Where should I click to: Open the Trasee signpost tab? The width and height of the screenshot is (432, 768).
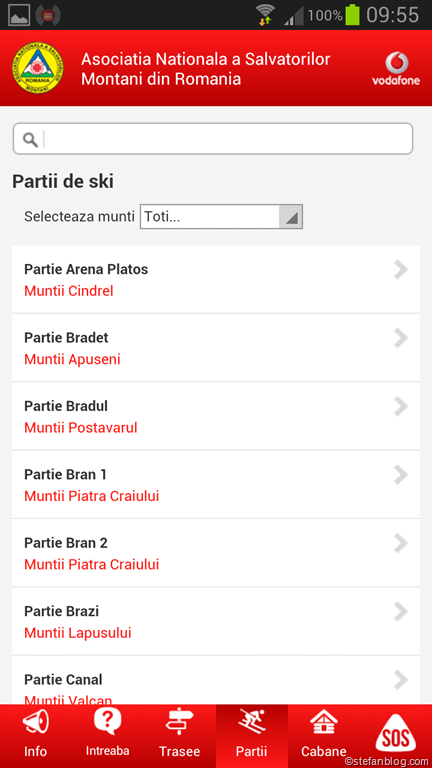coord(180,736)
